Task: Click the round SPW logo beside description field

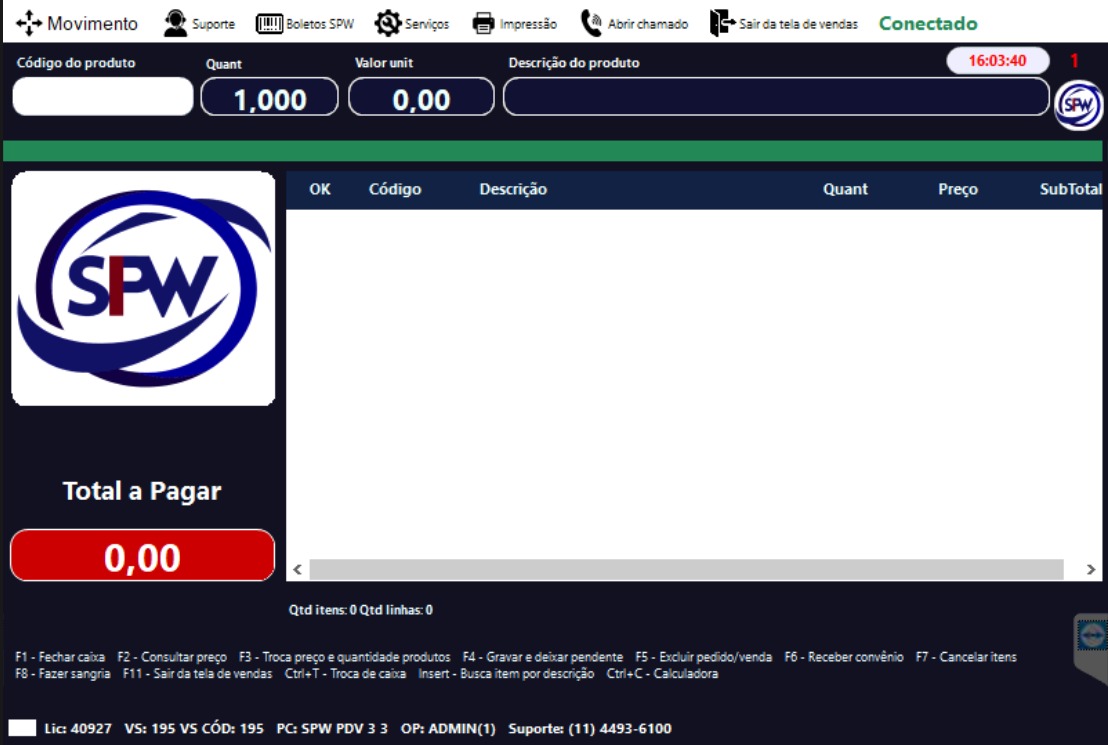Action: (1078, 105)
